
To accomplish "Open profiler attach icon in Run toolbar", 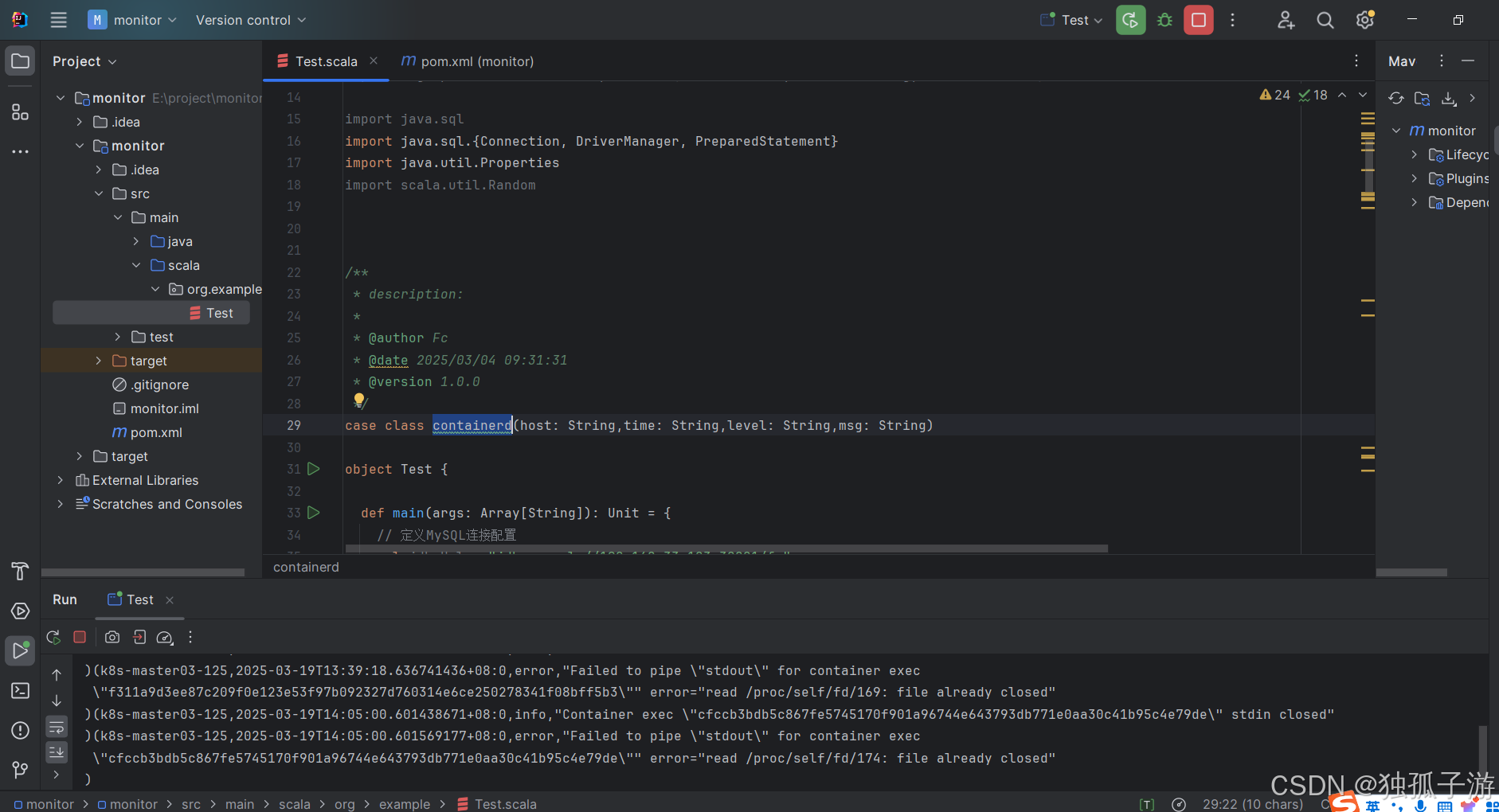I will click(165, 637).
